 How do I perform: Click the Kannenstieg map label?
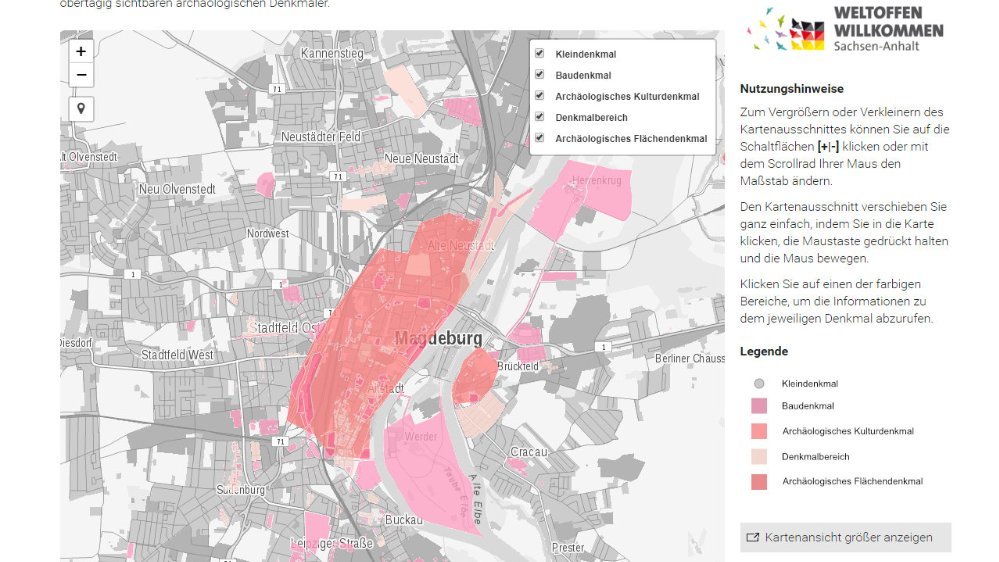point(332,54)
